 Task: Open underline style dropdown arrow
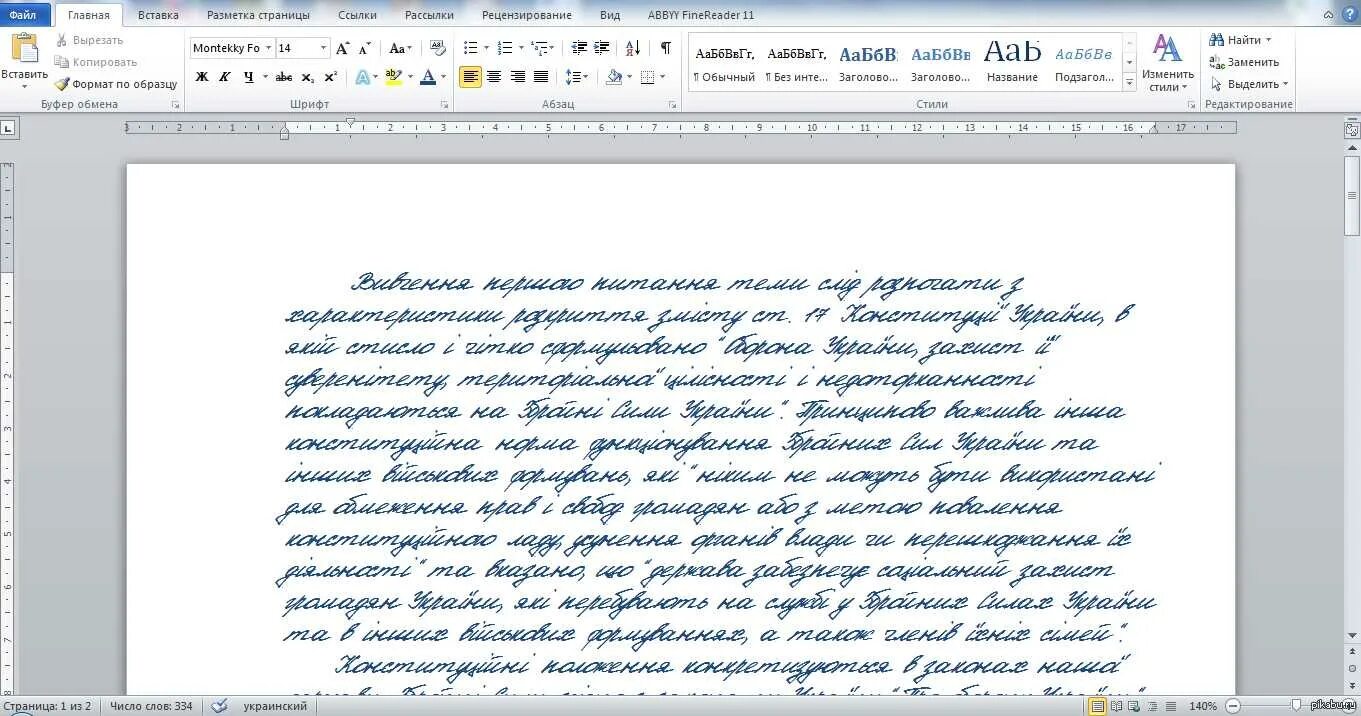(265, 77)
